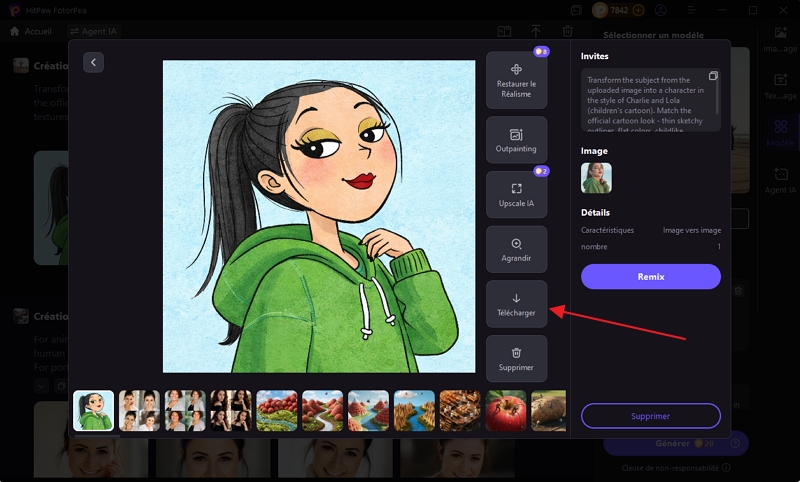
Task: Open the Agent IA sidebar item
Action: [781, 181]
